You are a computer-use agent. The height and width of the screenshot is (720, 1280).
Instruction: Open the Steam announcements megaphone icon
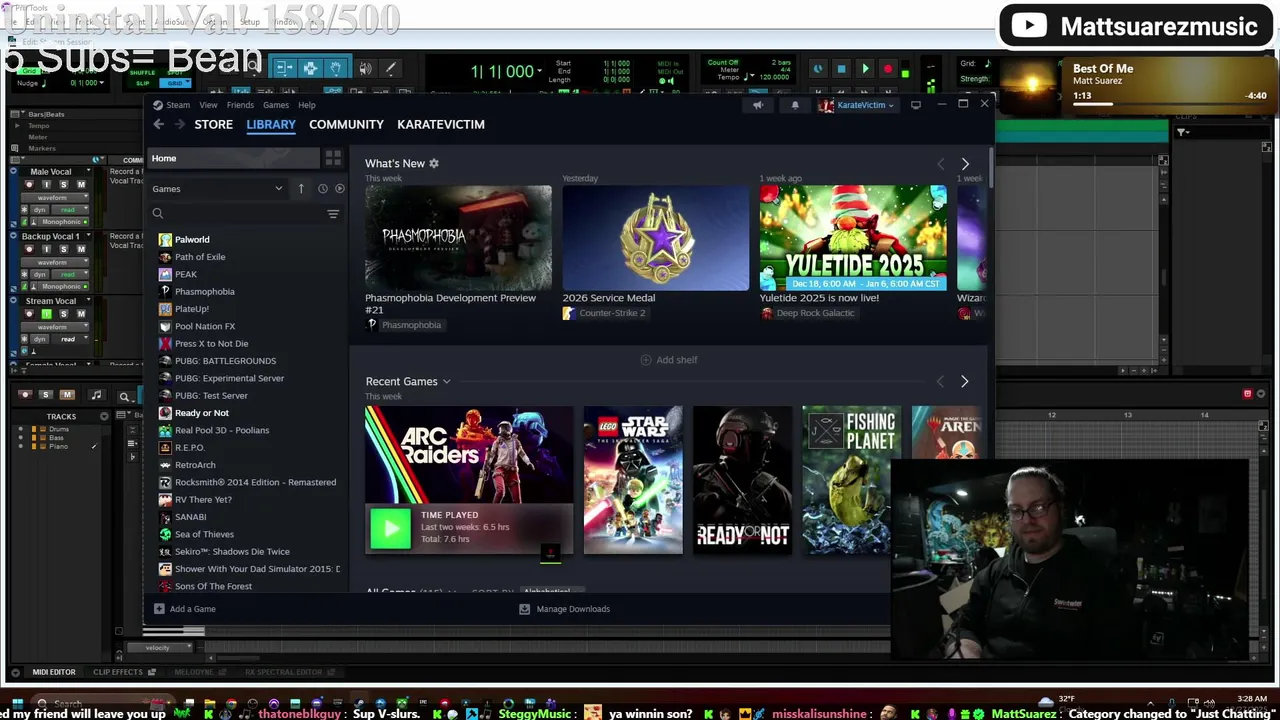[x=758, y=105]
